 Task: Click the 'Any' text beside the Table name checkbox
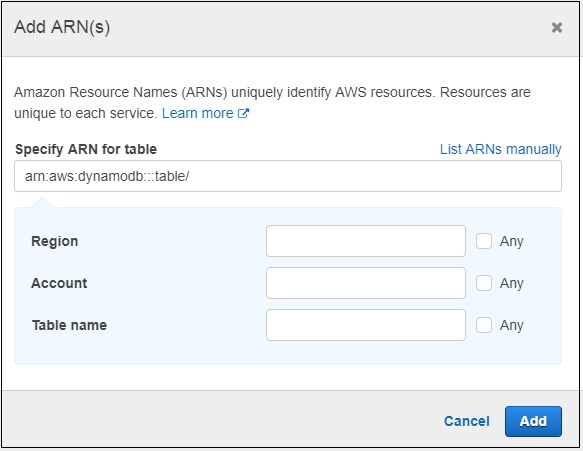tap(512, 325)
